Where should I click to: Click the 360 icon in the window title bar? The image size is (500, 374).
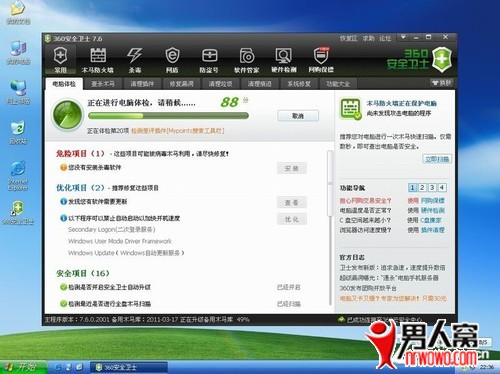(48, 38)
